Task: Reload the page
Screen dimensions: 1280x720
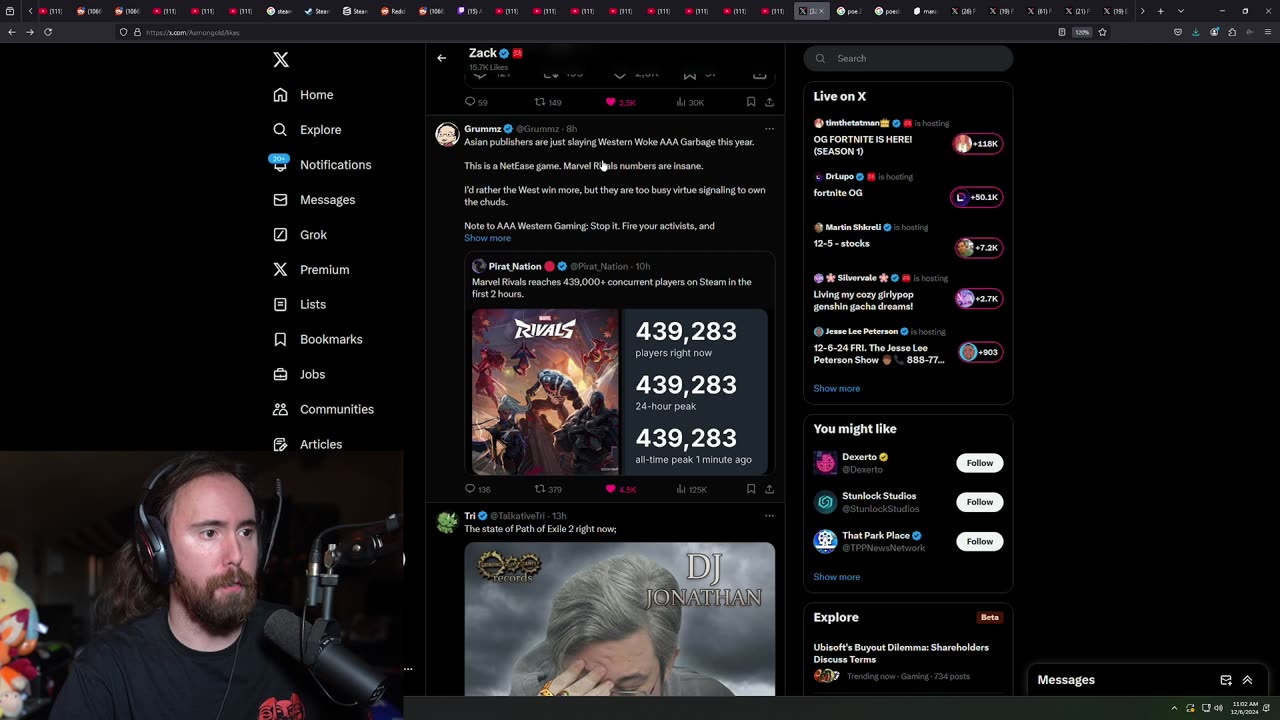Action: pyautogui.click(x=47, y=32)
